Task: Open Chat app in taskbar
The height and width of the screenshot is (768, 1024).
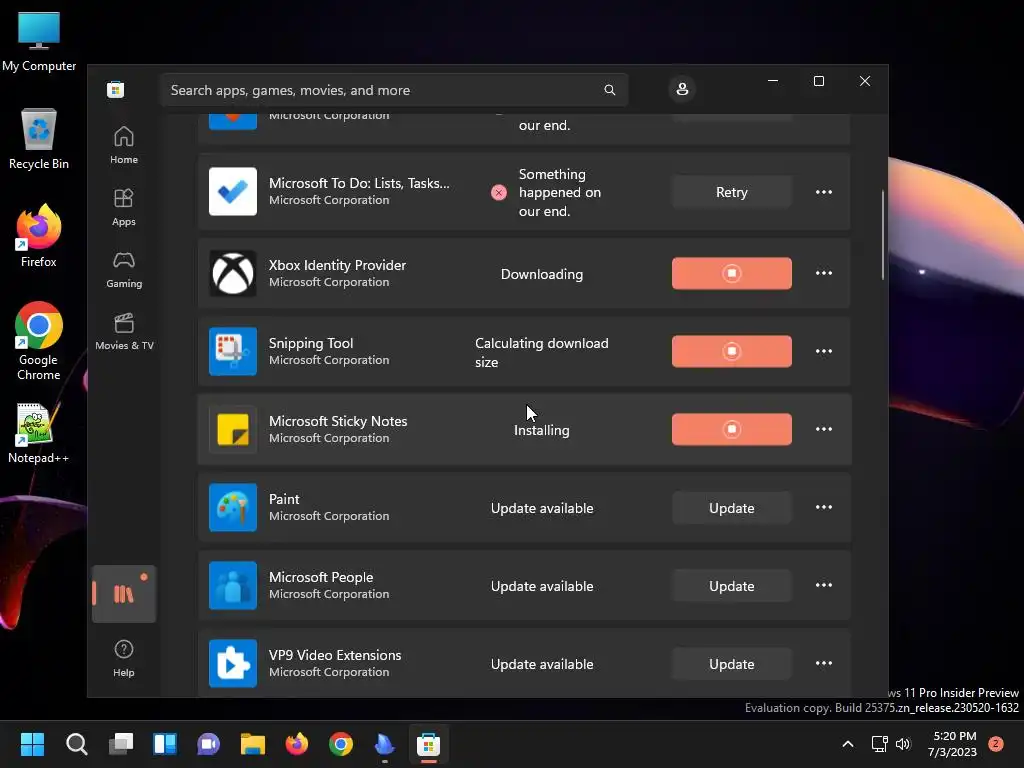Action: [208, 744]
